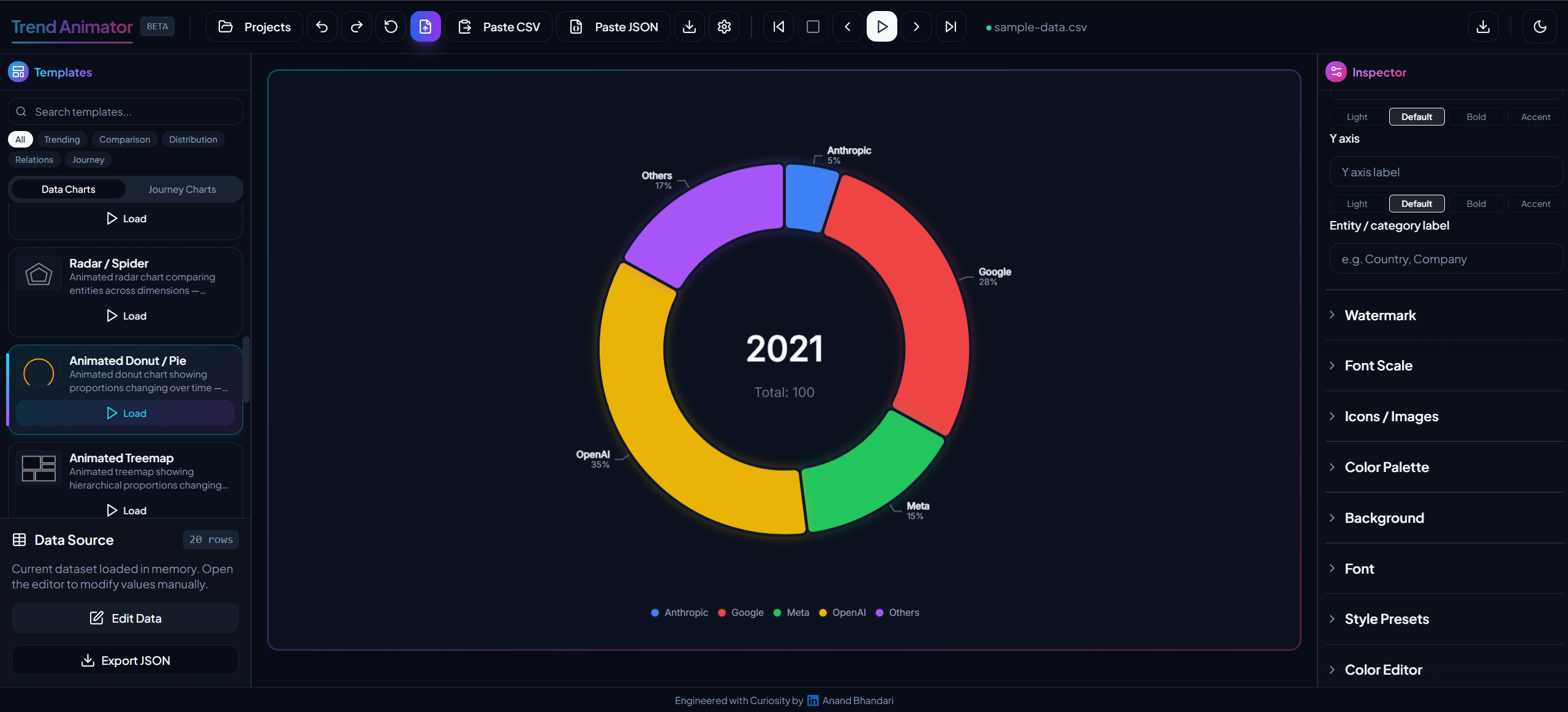Click the Y axis label input field
This screenshot has height=712, width=1568.
[1446, 171]
